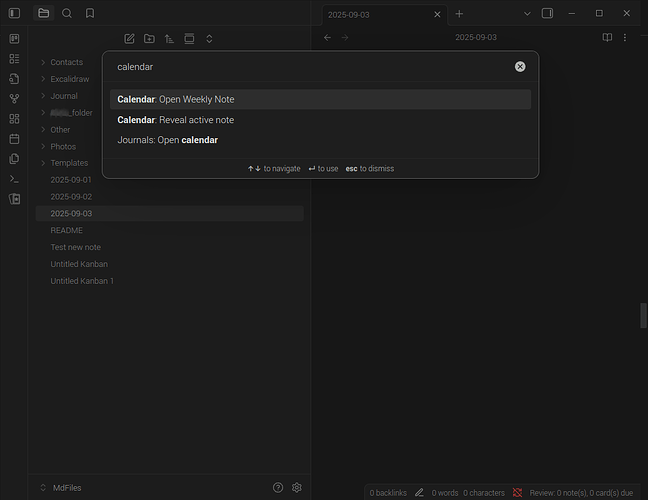Open today's daily note calendar icon
This screenshot has height=500, width=648.
coord(14,139)
